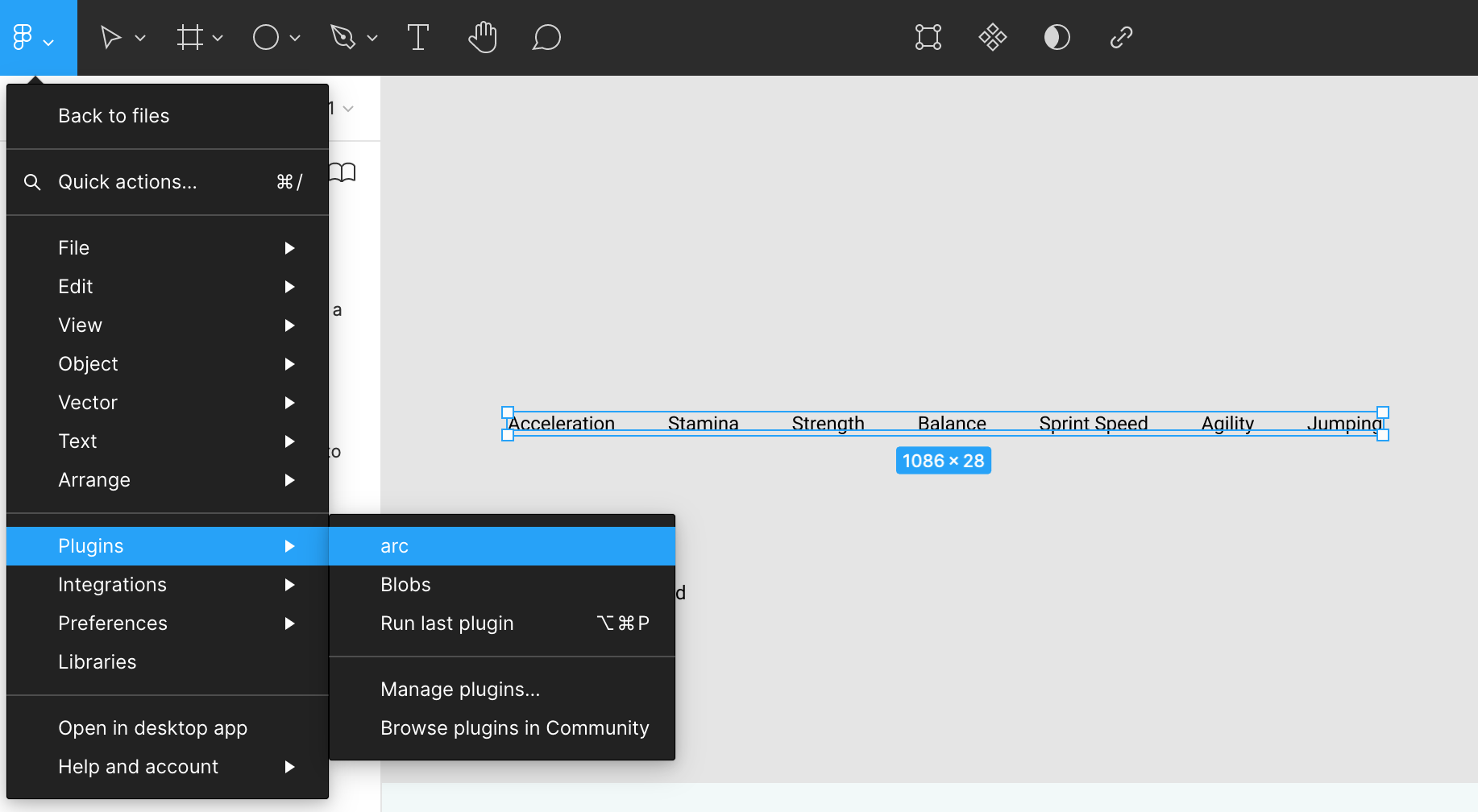Click the link icon in toolbar
1478x812 pixels.
[x=1121, y=37]
